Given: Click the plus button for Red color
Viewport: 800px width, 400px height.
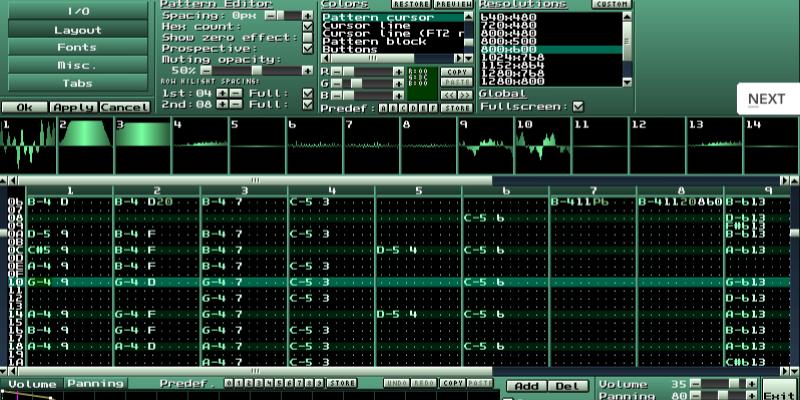Looking at the screenshot, I should click(399, 72).
